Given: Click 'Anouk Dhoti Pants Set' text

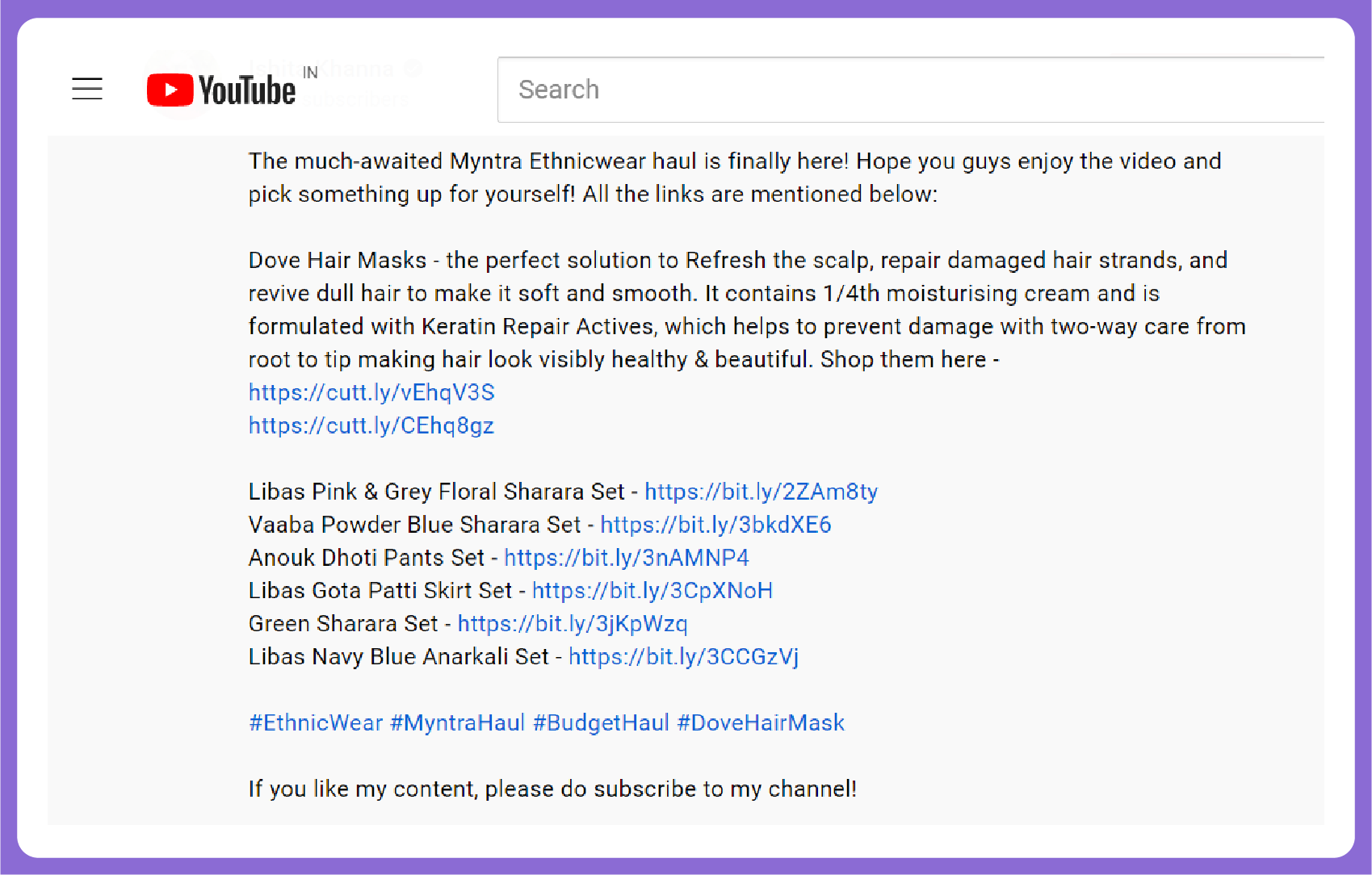Looking at the screenshot, I should click(367, 558).
